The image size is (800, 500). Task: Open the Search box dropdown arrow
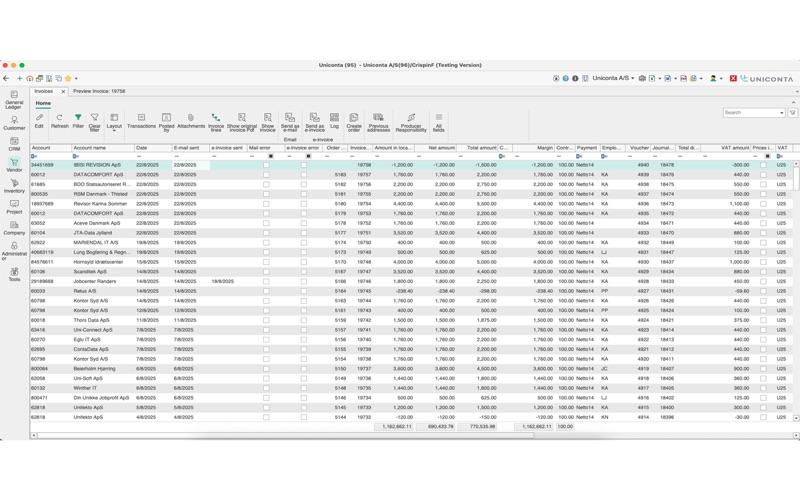(782, 113)
